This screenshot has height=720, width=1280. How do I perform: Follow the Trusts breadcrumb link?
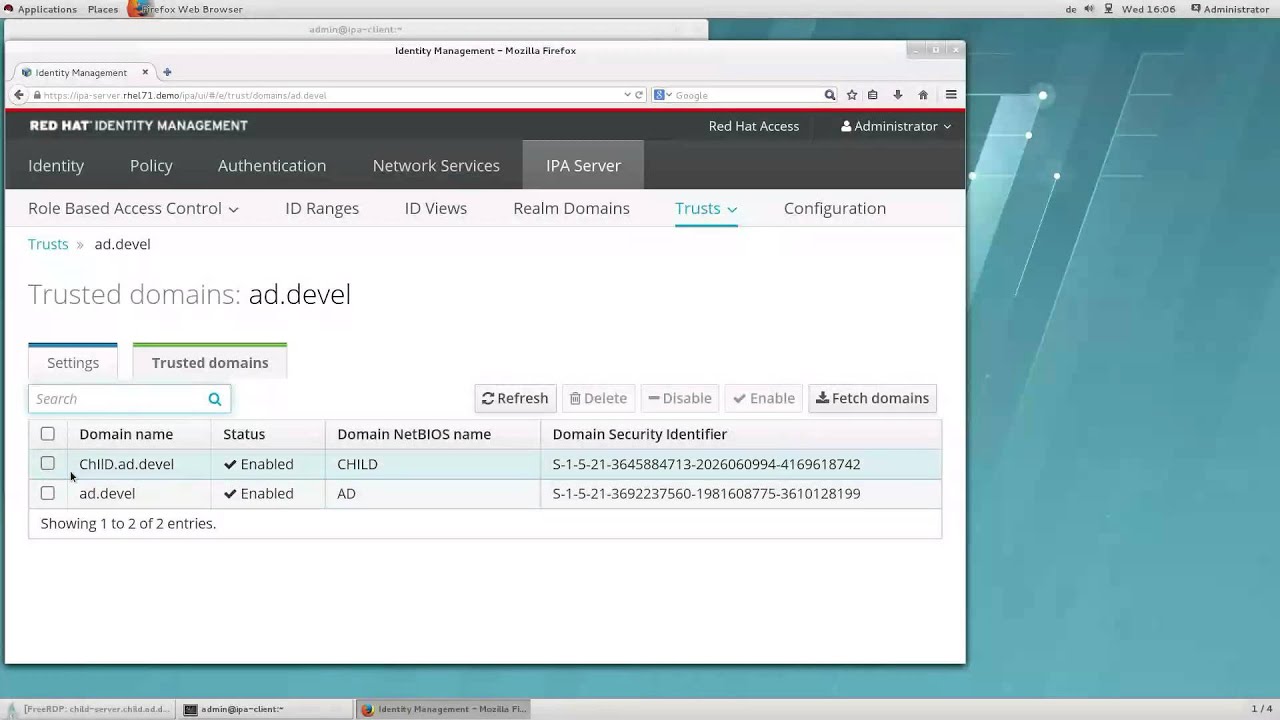tap(48, 244)
